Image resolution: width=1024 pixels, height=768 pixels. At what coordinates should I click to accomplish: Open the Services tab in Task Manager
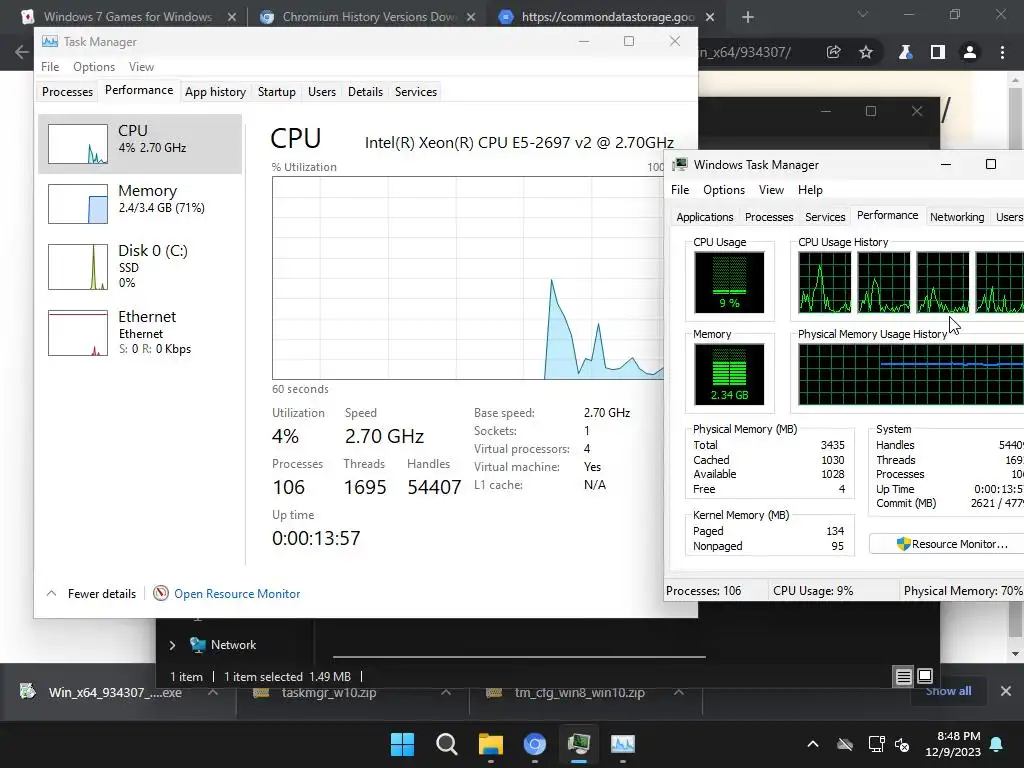coord(415,91)
